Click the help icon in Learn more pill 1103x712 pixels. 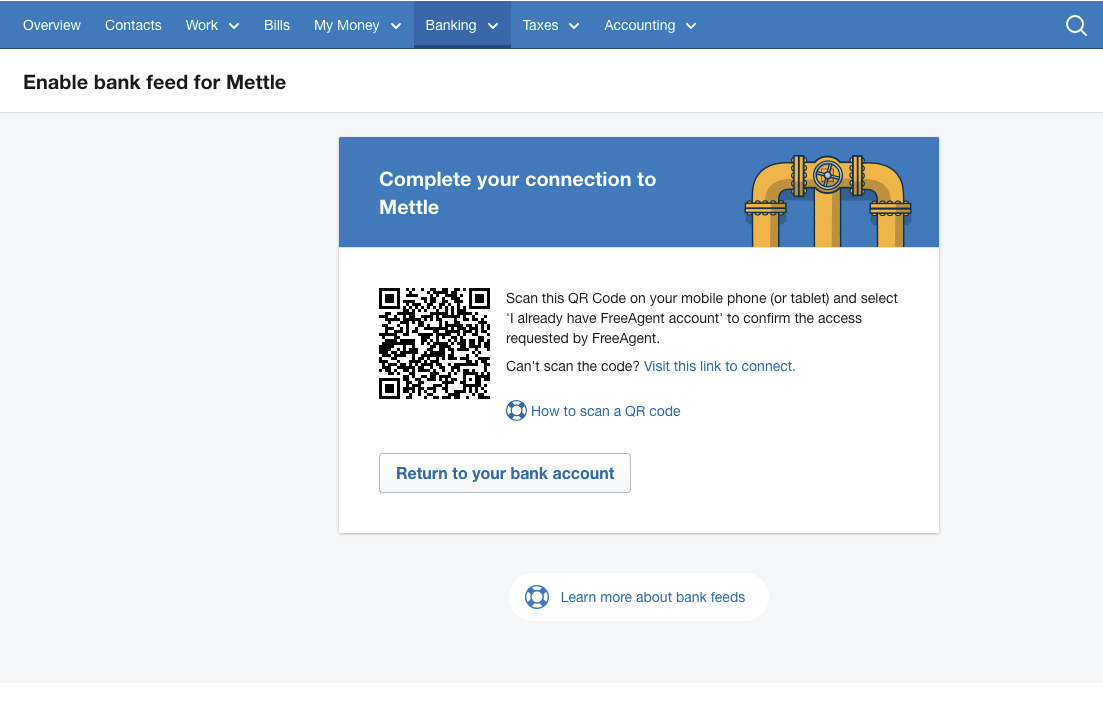pyautogui.click(x=537, y=596)
